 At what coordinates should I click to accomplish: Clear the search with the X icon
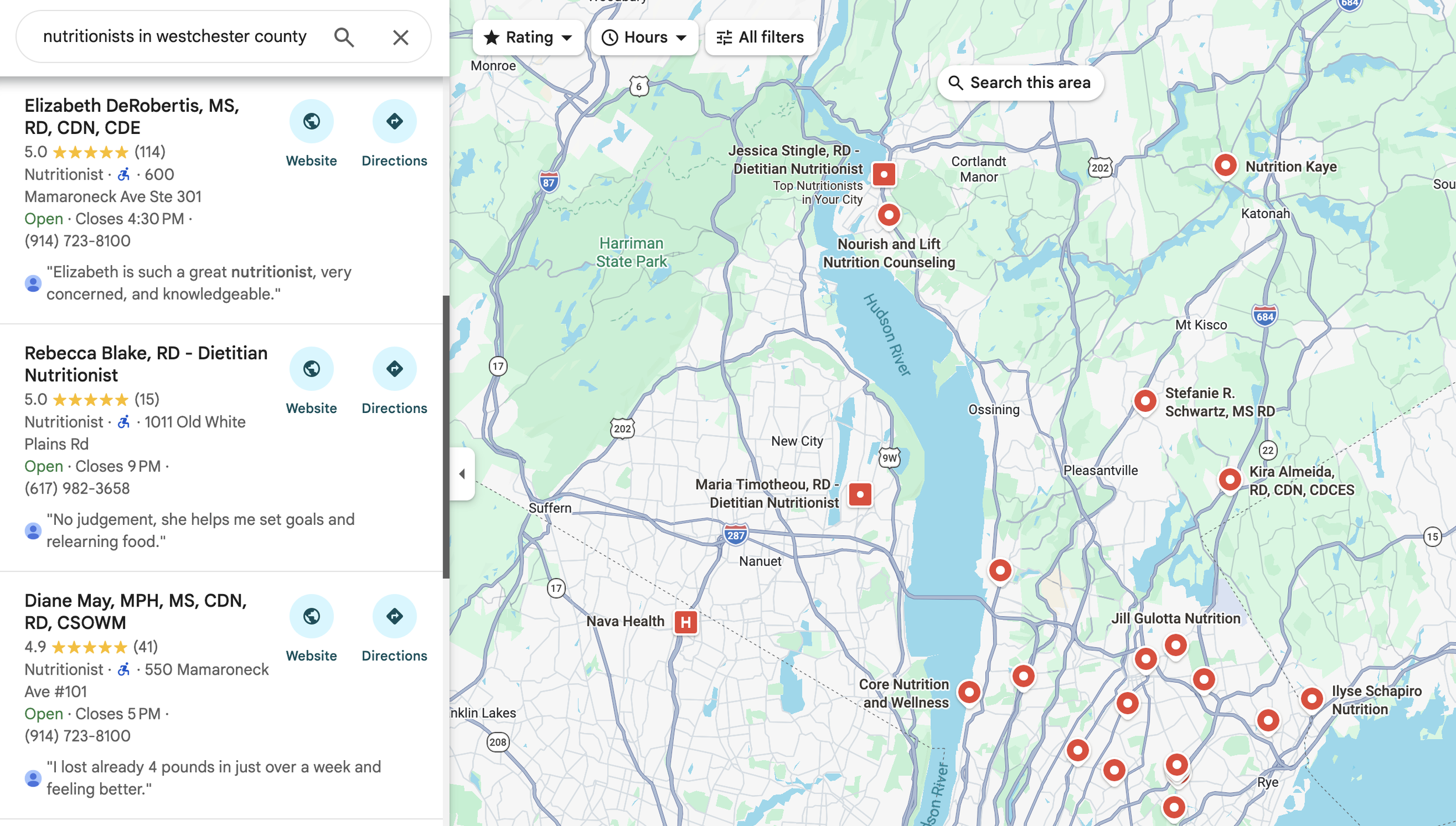point(401,37)
